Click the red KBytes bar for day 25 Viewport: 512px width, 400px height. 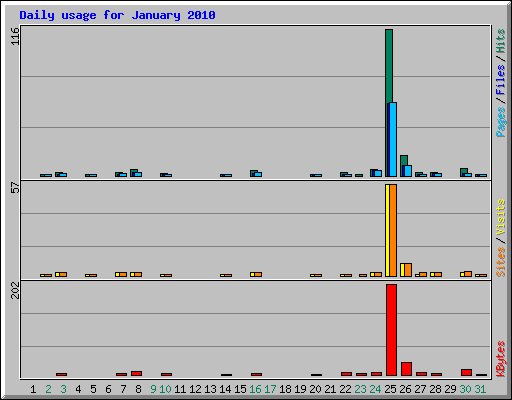tap(391, 330)
